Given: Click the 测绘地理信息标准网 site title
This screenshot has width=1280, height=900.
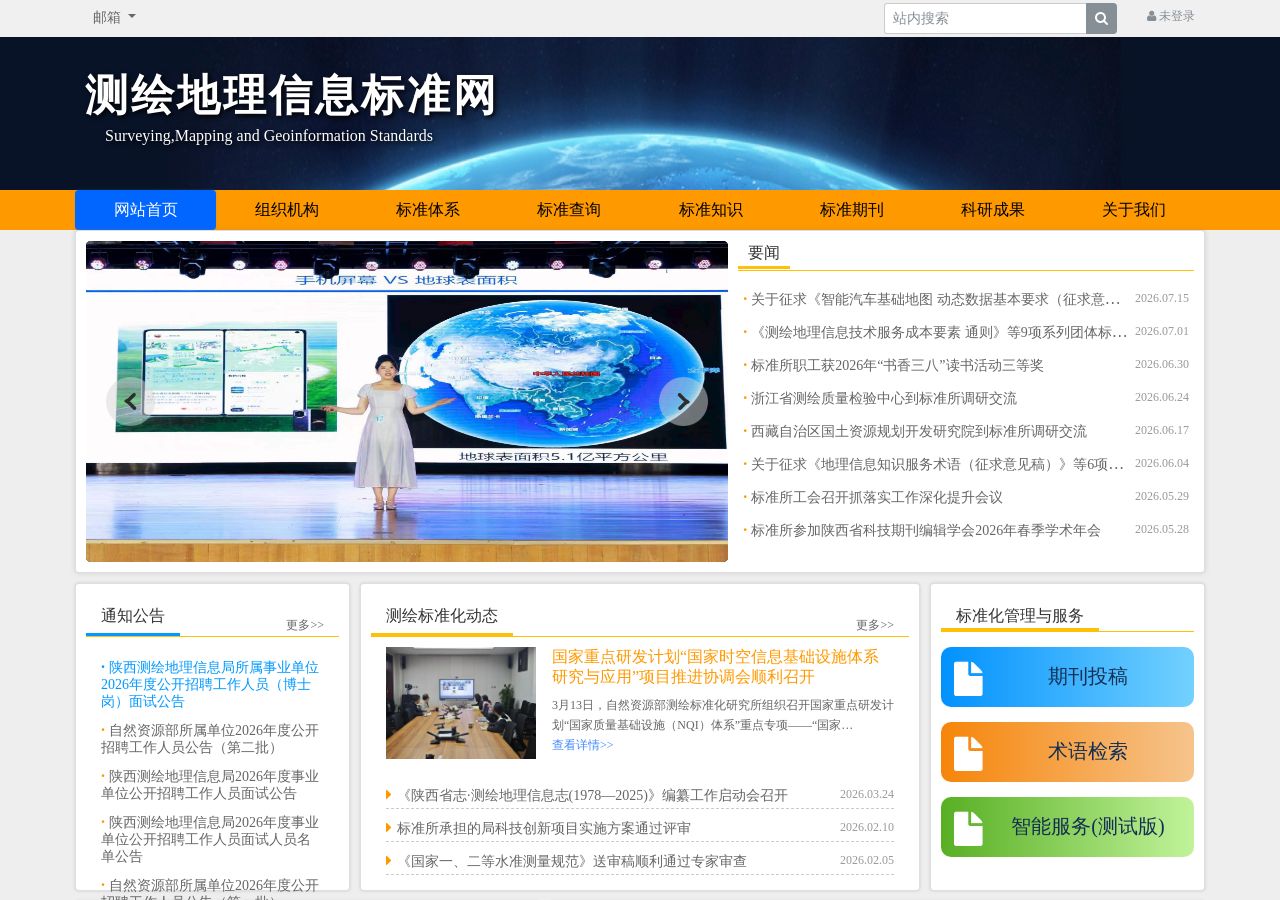Looking at the screenshot, I should (291, 96).
